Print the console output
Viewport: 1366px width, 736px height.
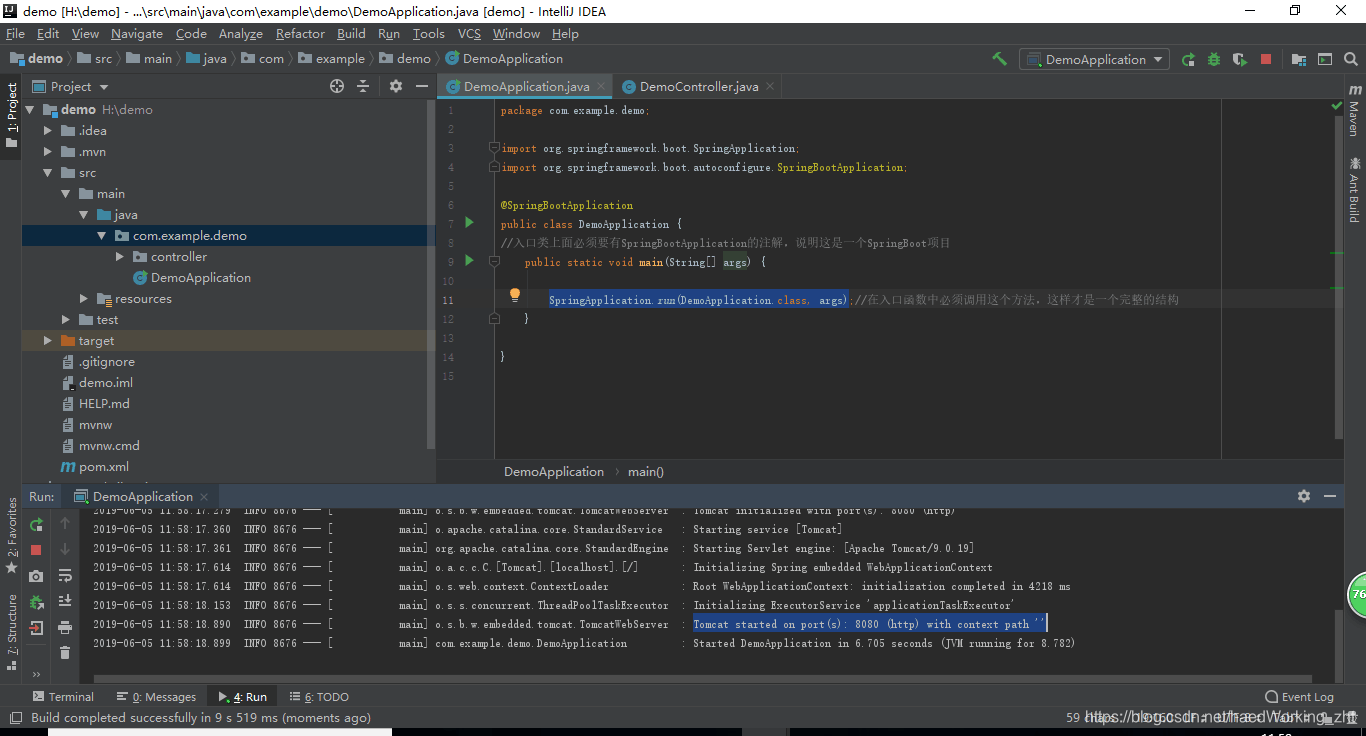tap(65, 627)
